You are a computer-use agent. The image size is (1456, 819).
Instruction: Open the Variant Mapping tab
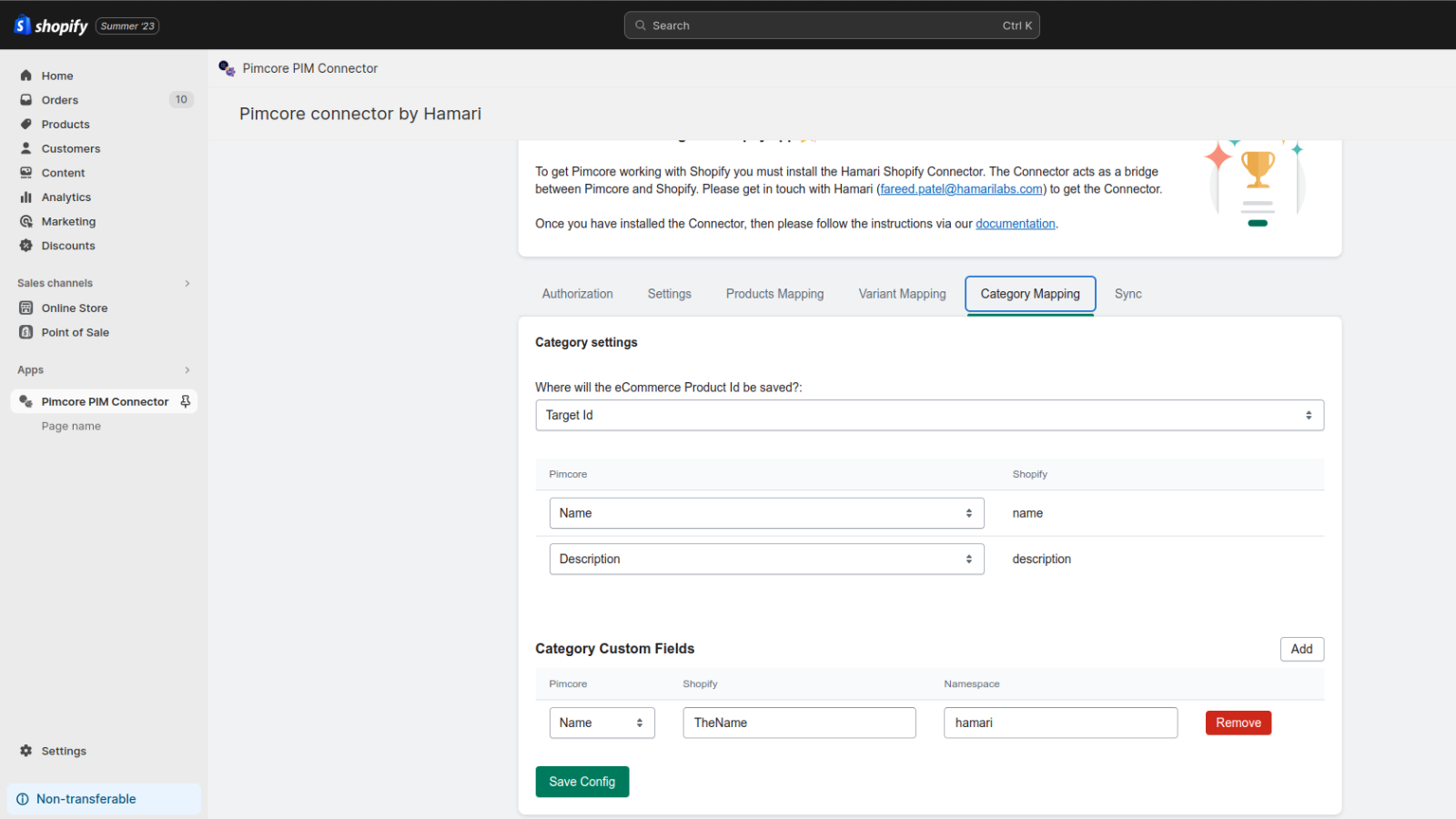pyautogui.click(x=902, y=294)
